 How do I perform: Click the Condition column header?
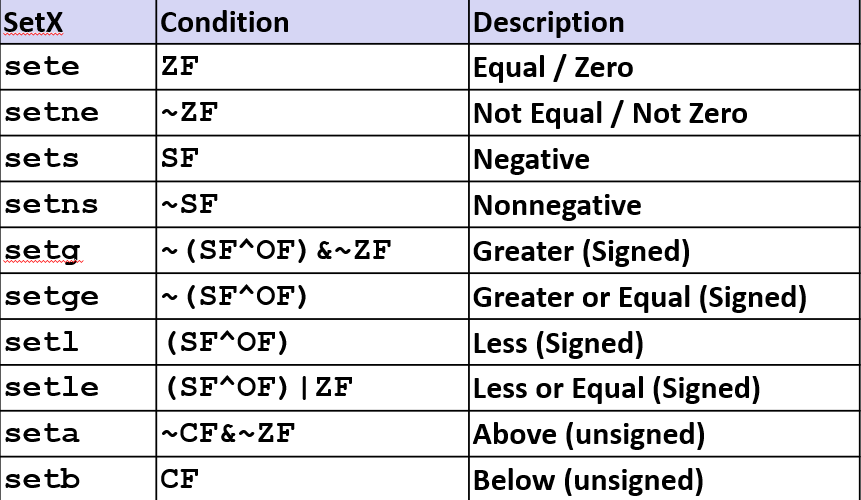[225, 22]
